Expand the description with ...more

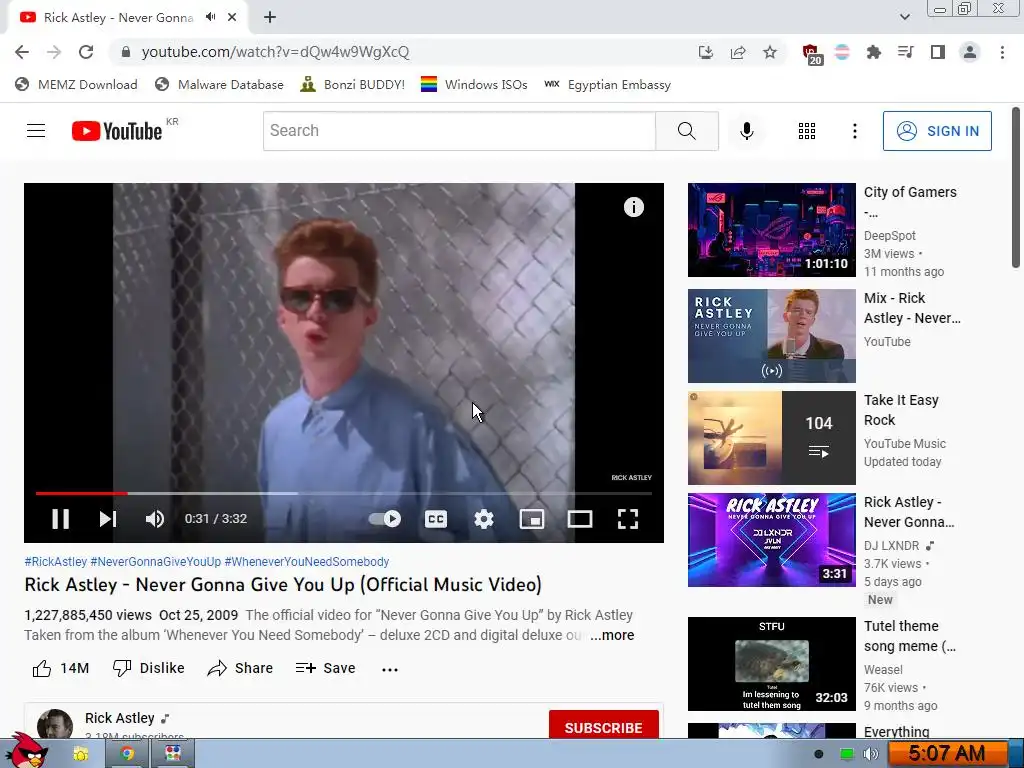tap(612, 635)
